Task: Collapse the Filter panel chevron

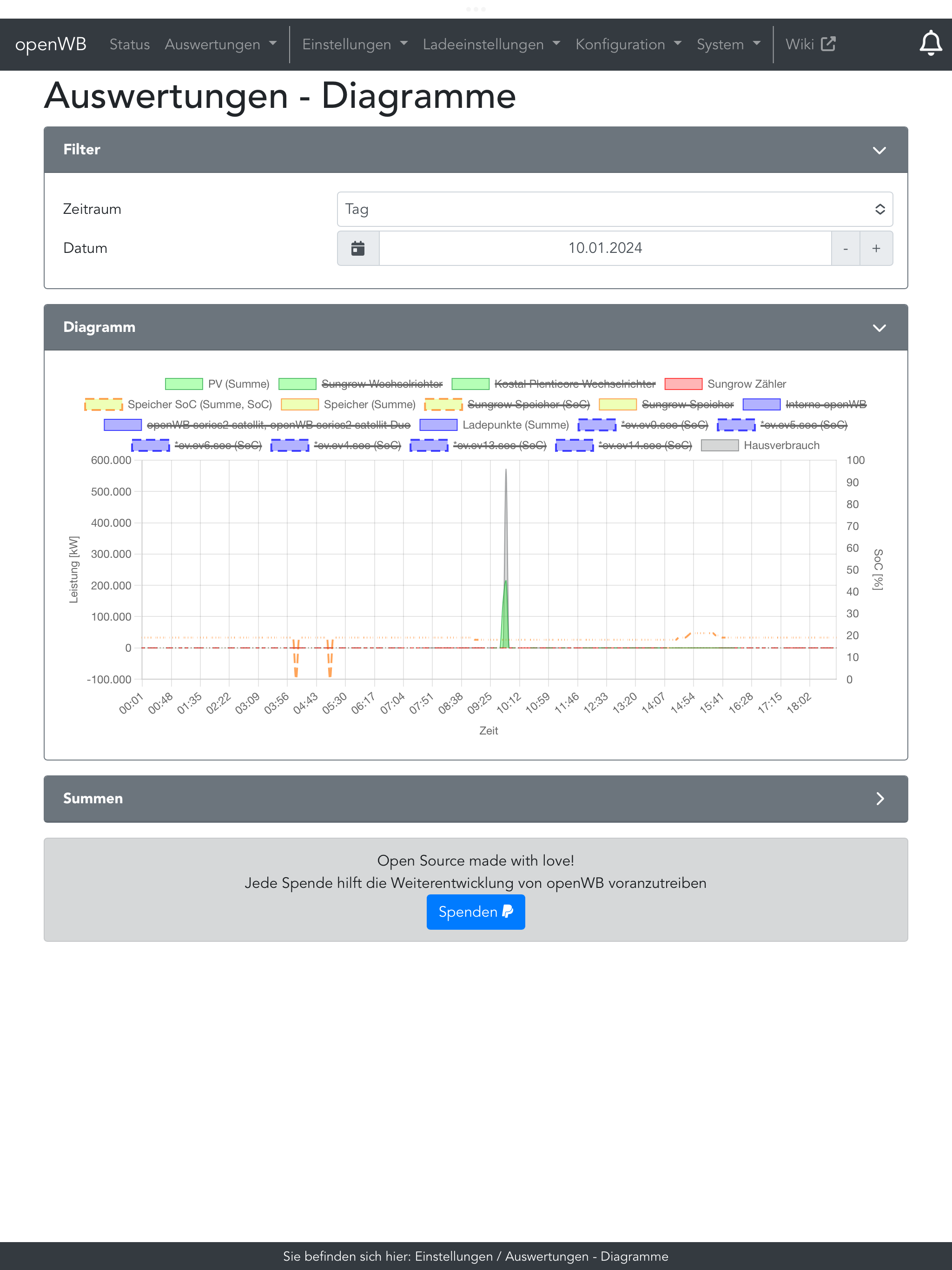Action: coord(879,150)
